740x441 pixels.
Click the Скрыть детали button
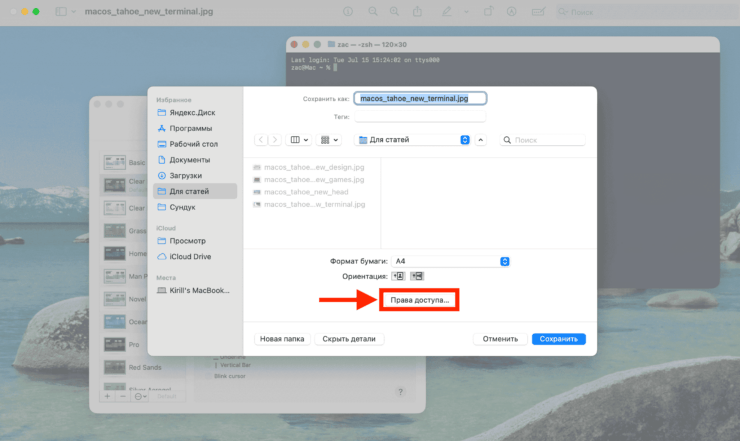[x=350, y=339]
